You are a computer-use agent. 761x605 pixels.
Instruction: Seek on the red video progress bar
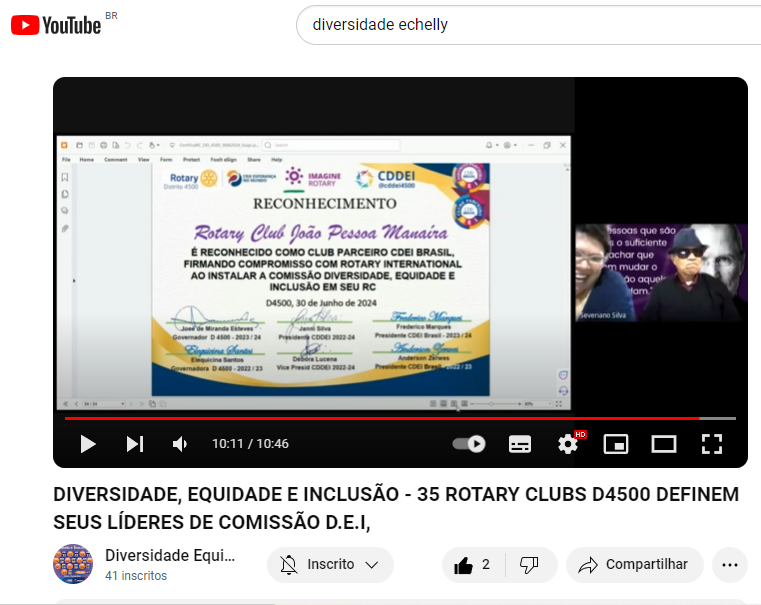tap(400, 418)
